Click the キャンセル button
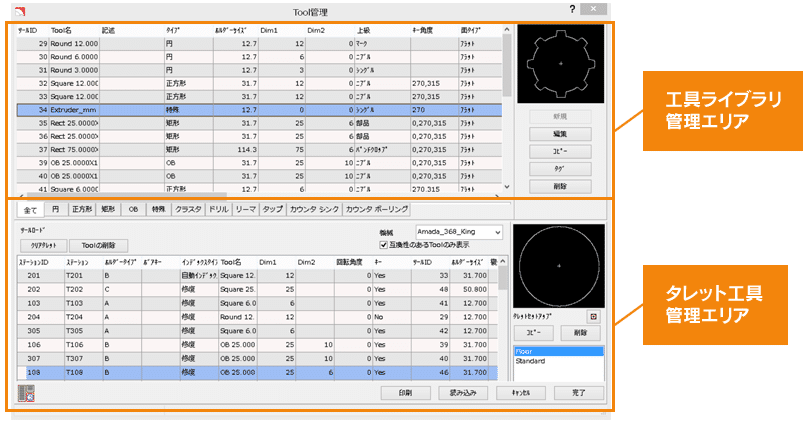 tap(521, 393)
